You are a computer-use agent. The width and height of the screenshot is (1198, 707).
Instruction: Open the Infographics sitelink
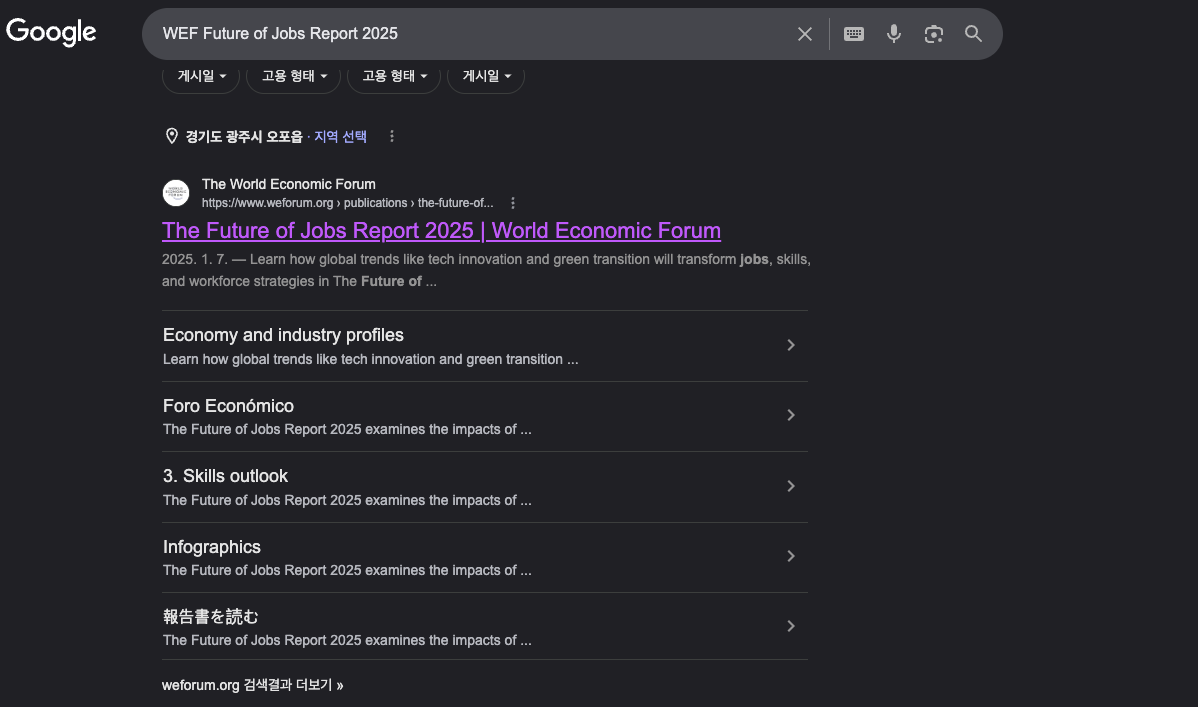(x=212, y=546)
